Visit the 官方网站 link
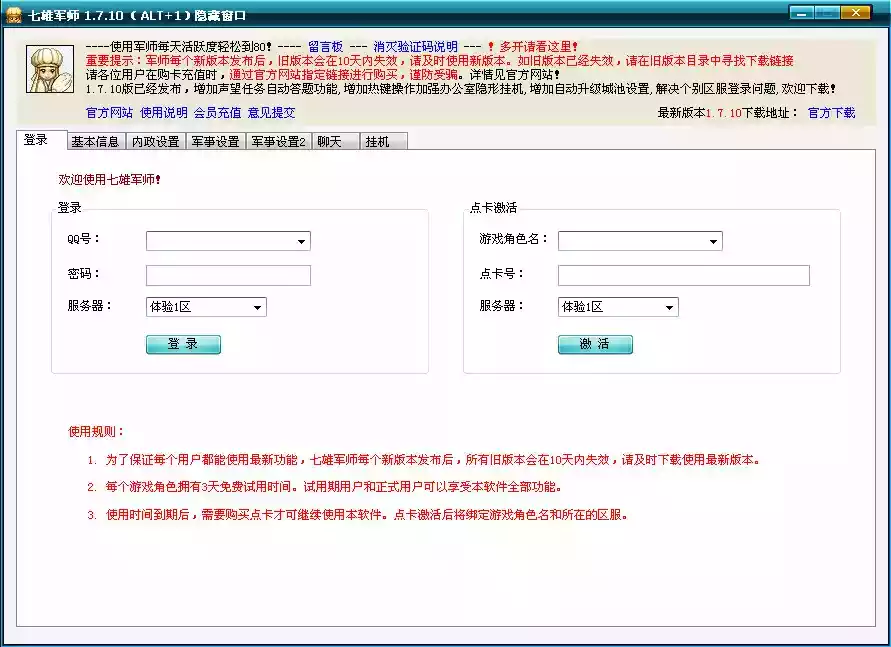This screenshot has width=891, height=647. [111, 111]
